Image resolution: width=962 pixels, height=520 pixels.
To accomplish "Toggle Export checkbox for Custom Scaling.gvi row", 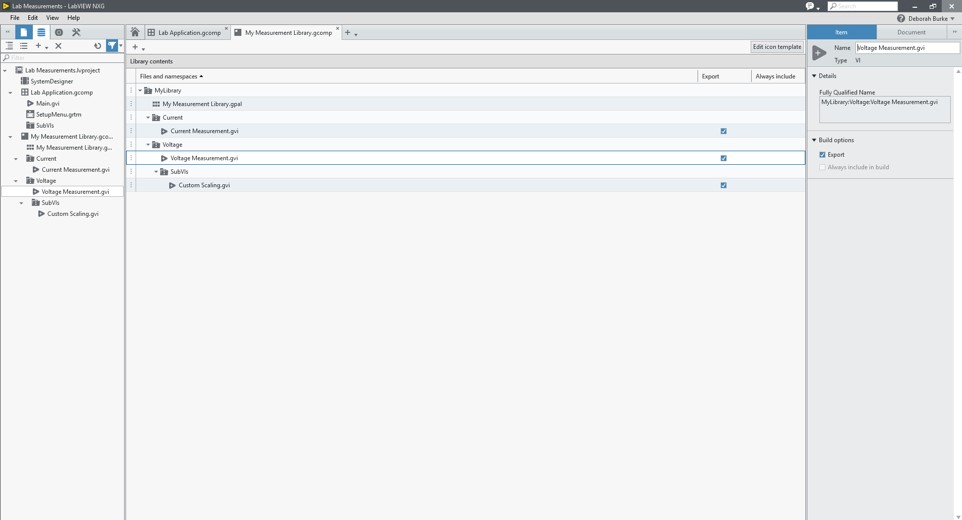I will pyautogui.click(x=723, y=185).
